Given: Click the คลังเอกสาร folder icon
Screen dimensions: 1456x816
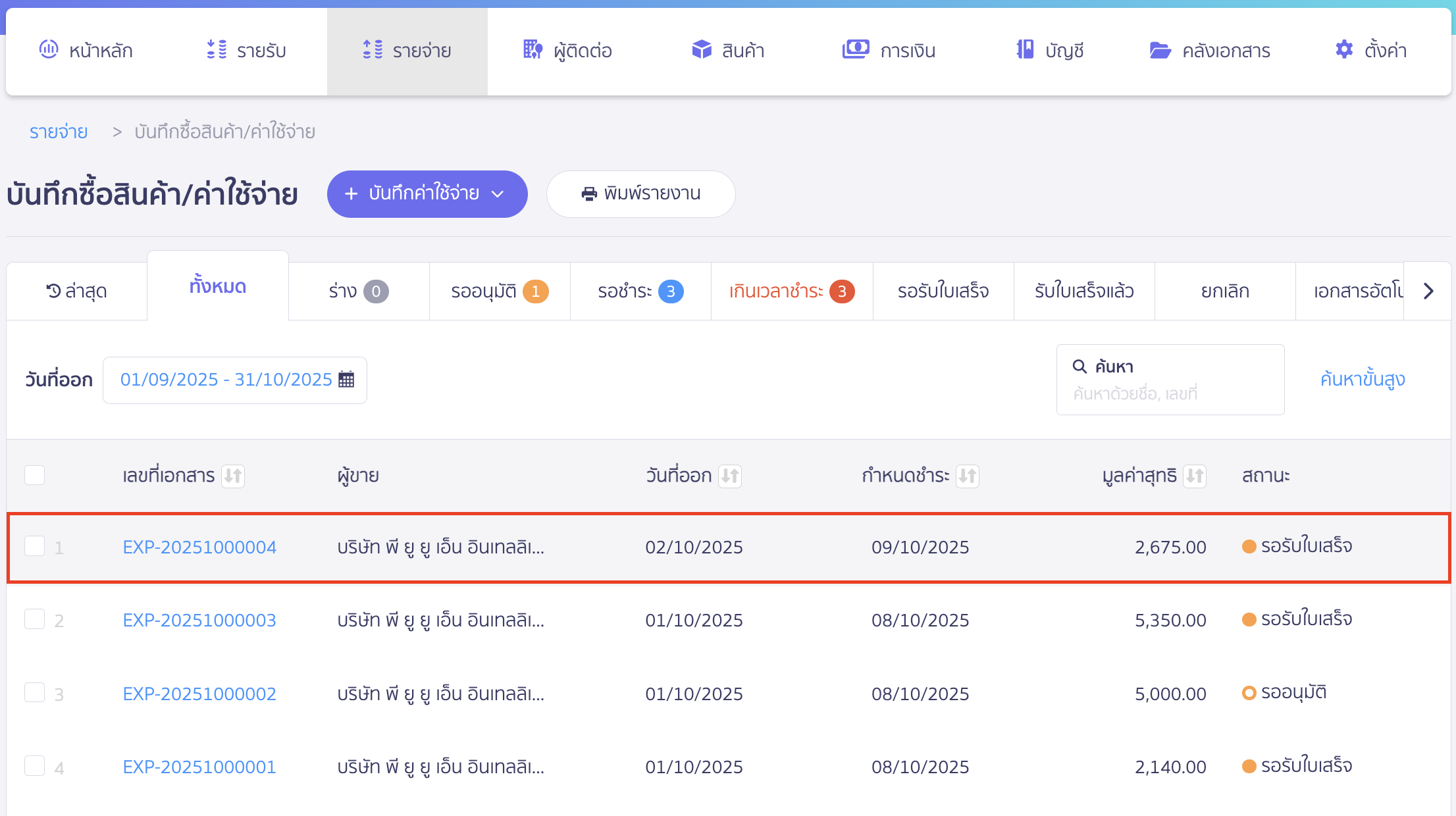Looking at the screenshot, I should coord(1160,50).
